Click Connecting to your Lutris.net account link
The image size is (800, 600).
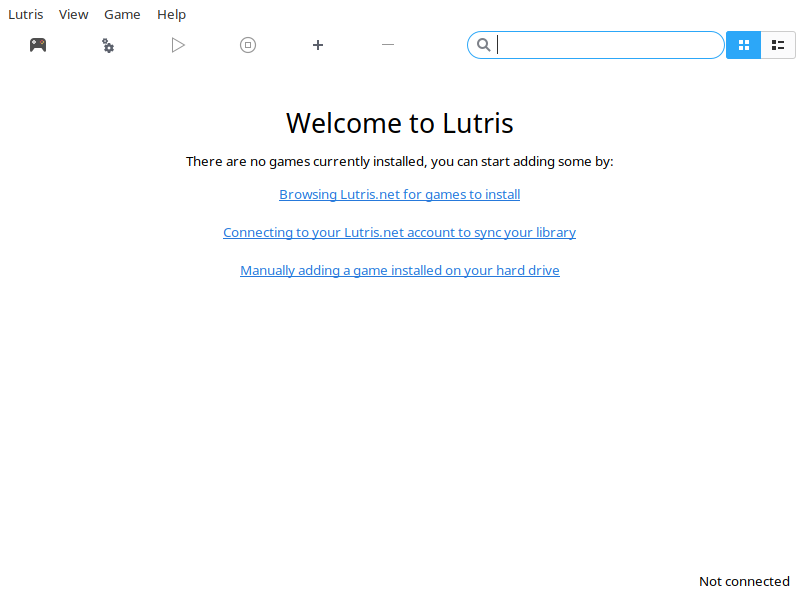(399, 232)
